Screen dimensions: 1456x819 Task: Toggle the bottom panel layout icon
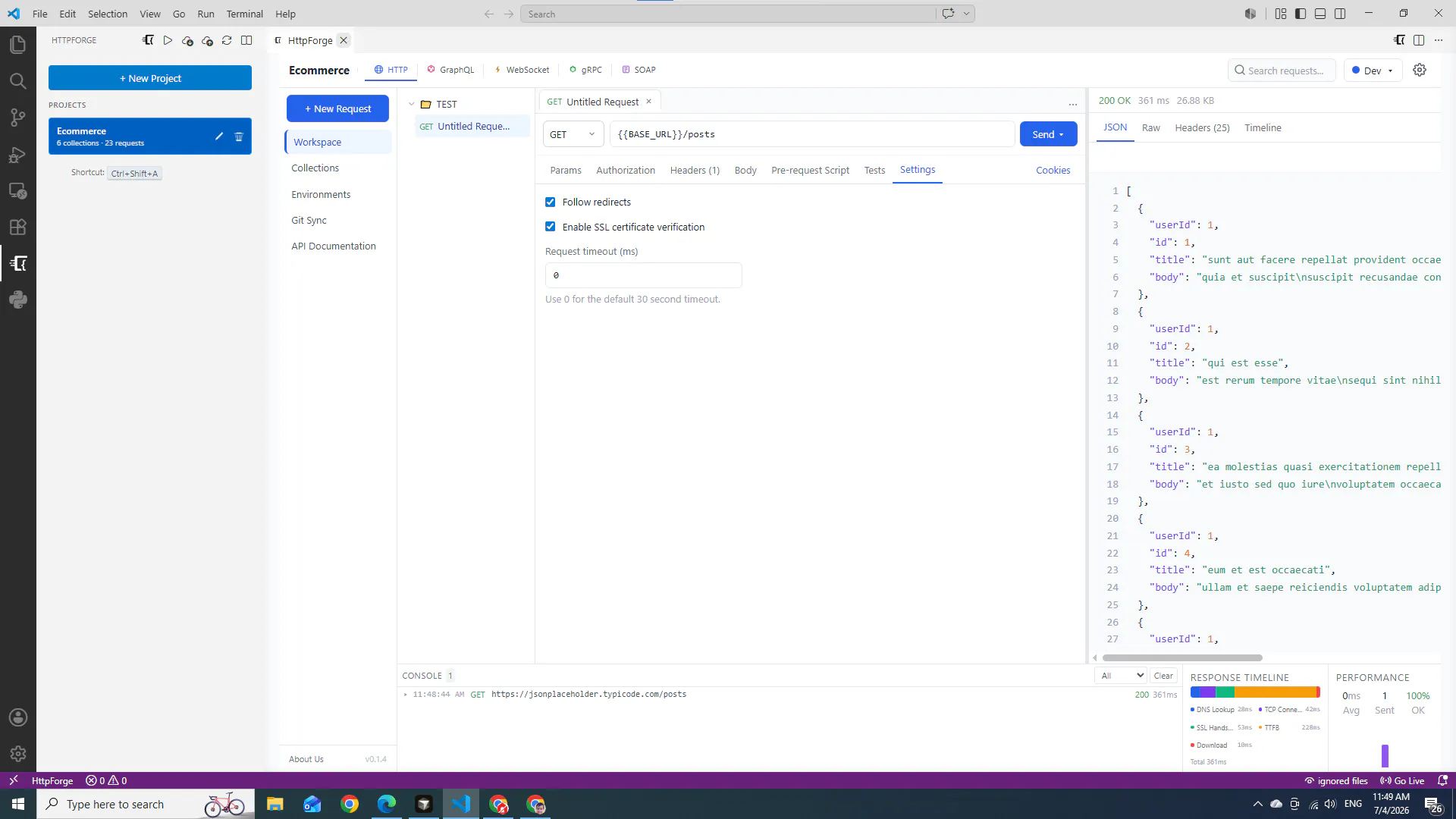coord(1320,14)
